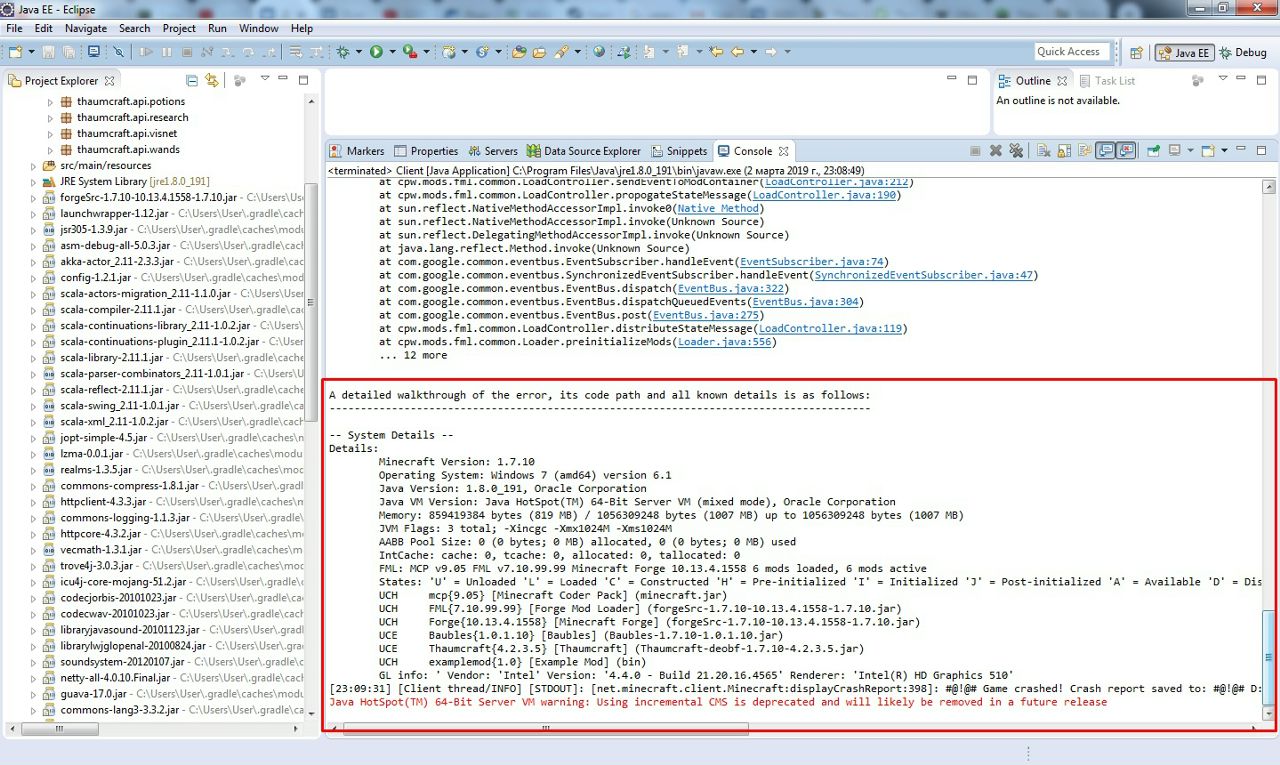Click the green Run button icon
This screenshot has height=765, width=1280.
click(x=376, y=51)
